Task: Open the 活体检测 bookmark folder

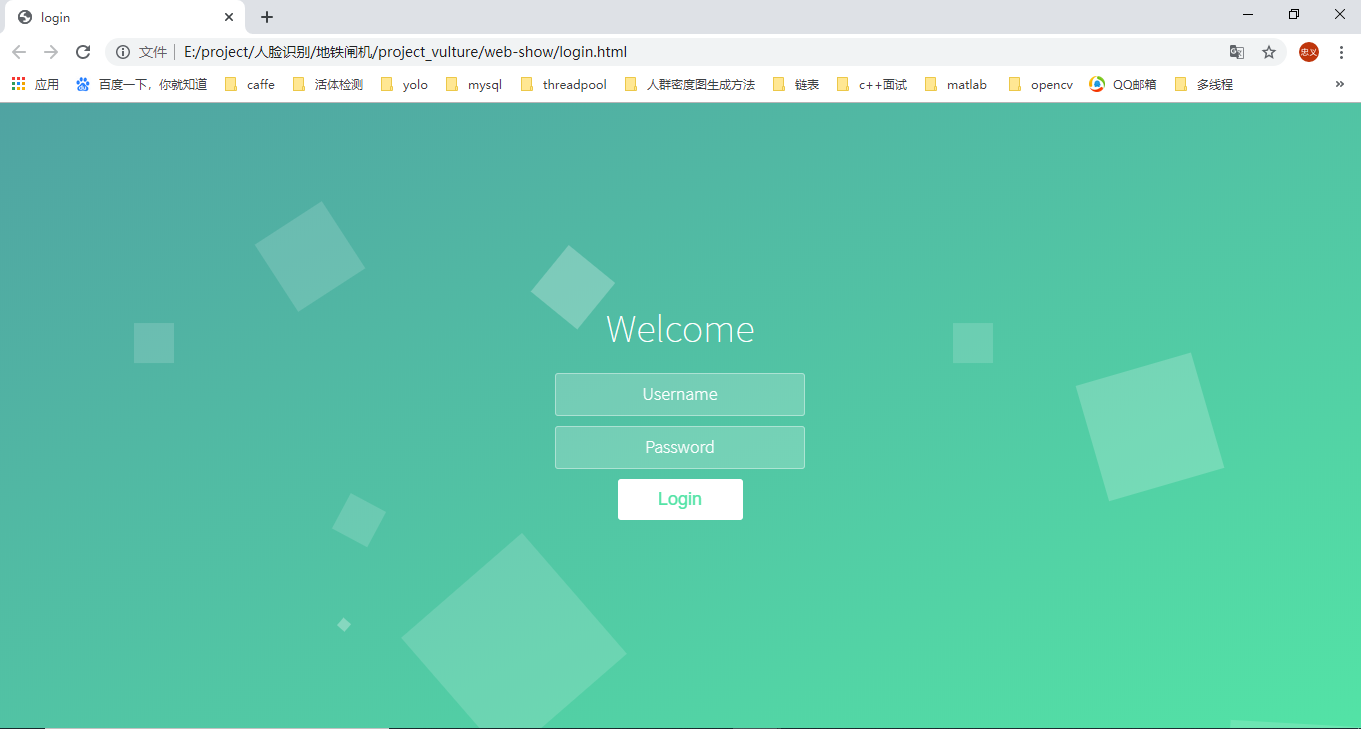Action: tap(328, 85)
